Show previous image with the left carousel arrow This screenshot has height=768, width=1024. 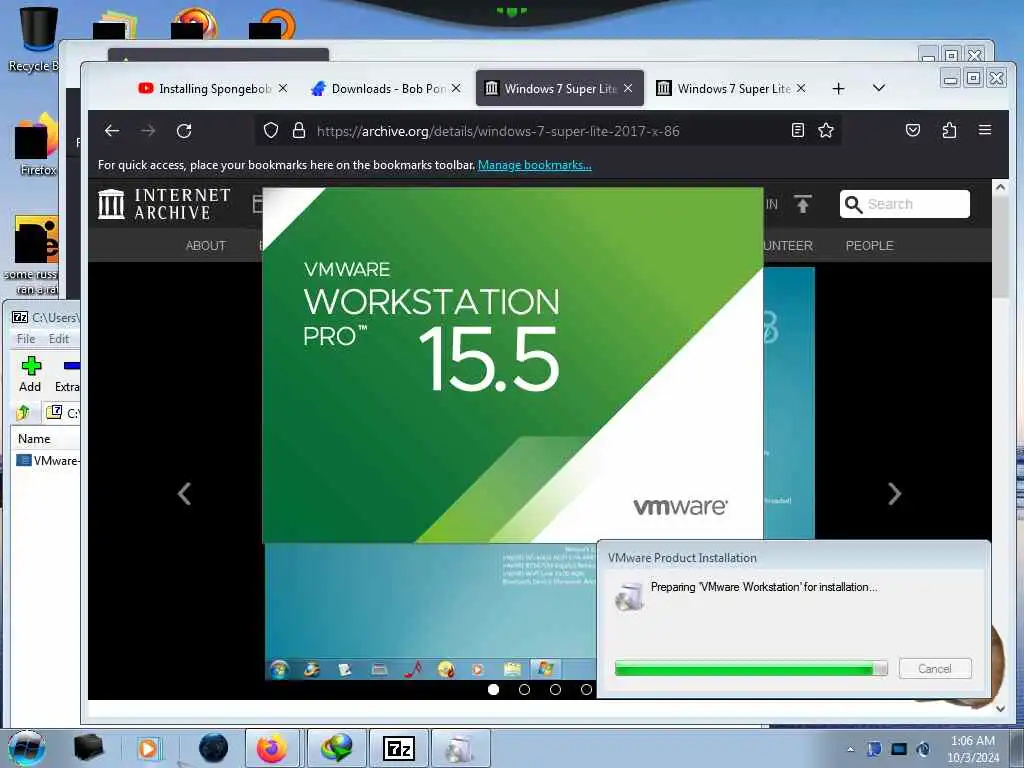point(184,494)
